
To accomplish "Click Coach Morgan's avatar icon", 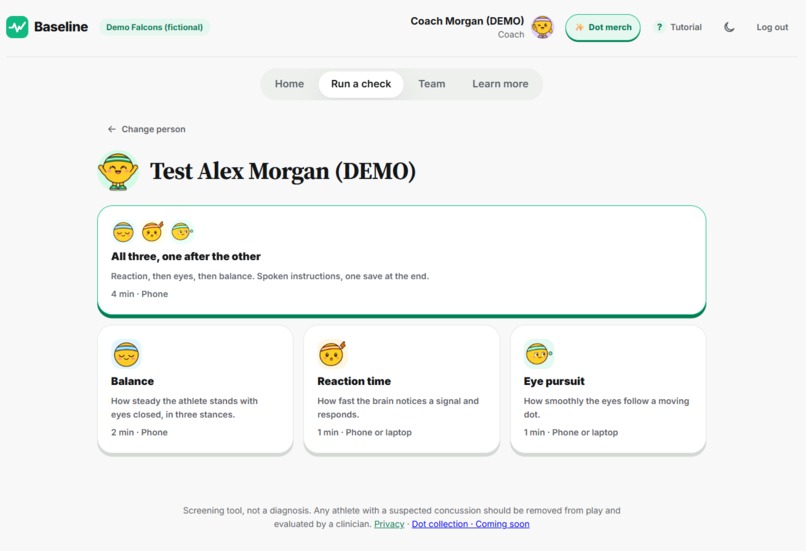I will (x=542, y=27).
